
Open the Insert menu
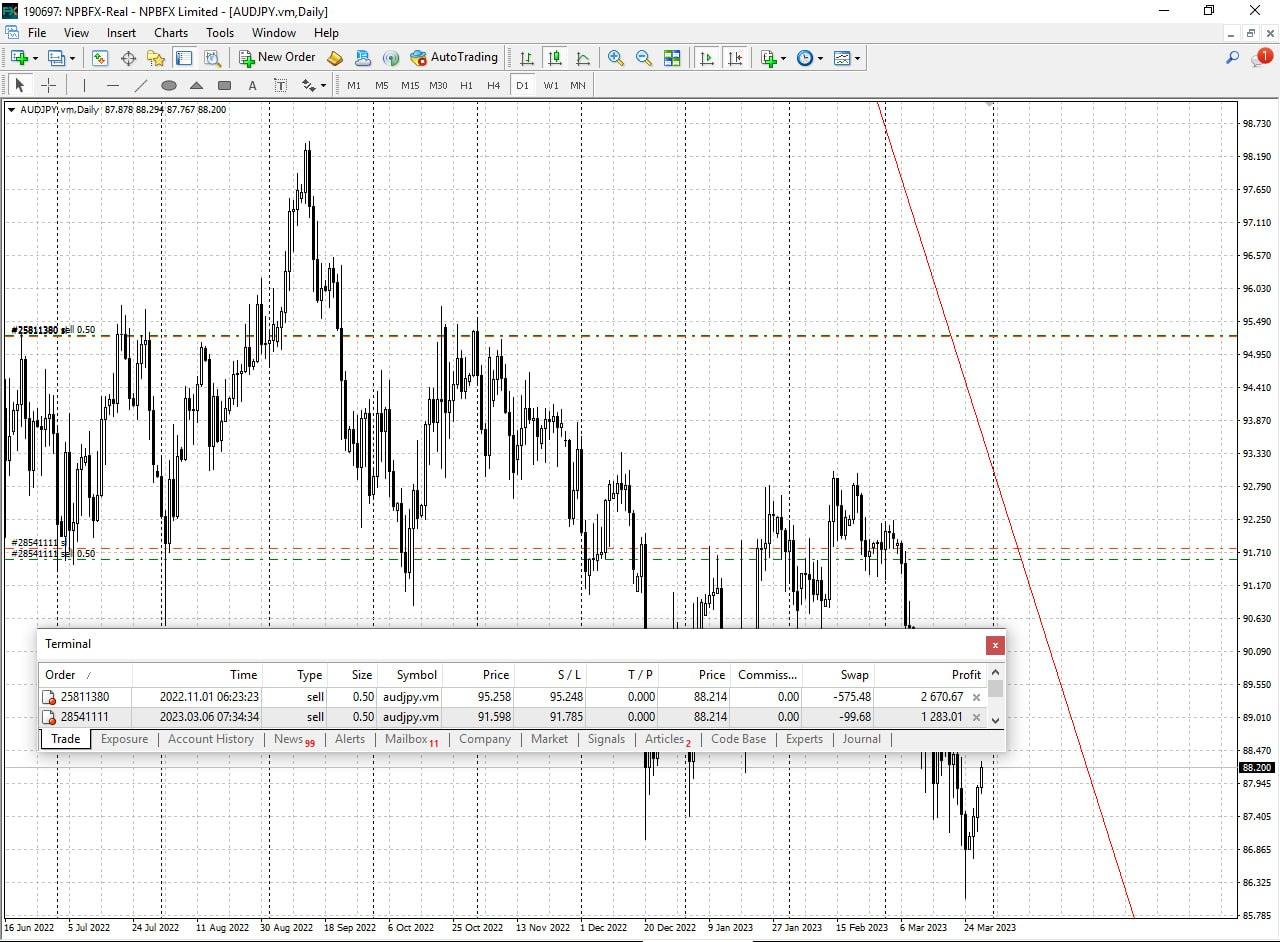point(122,33)
